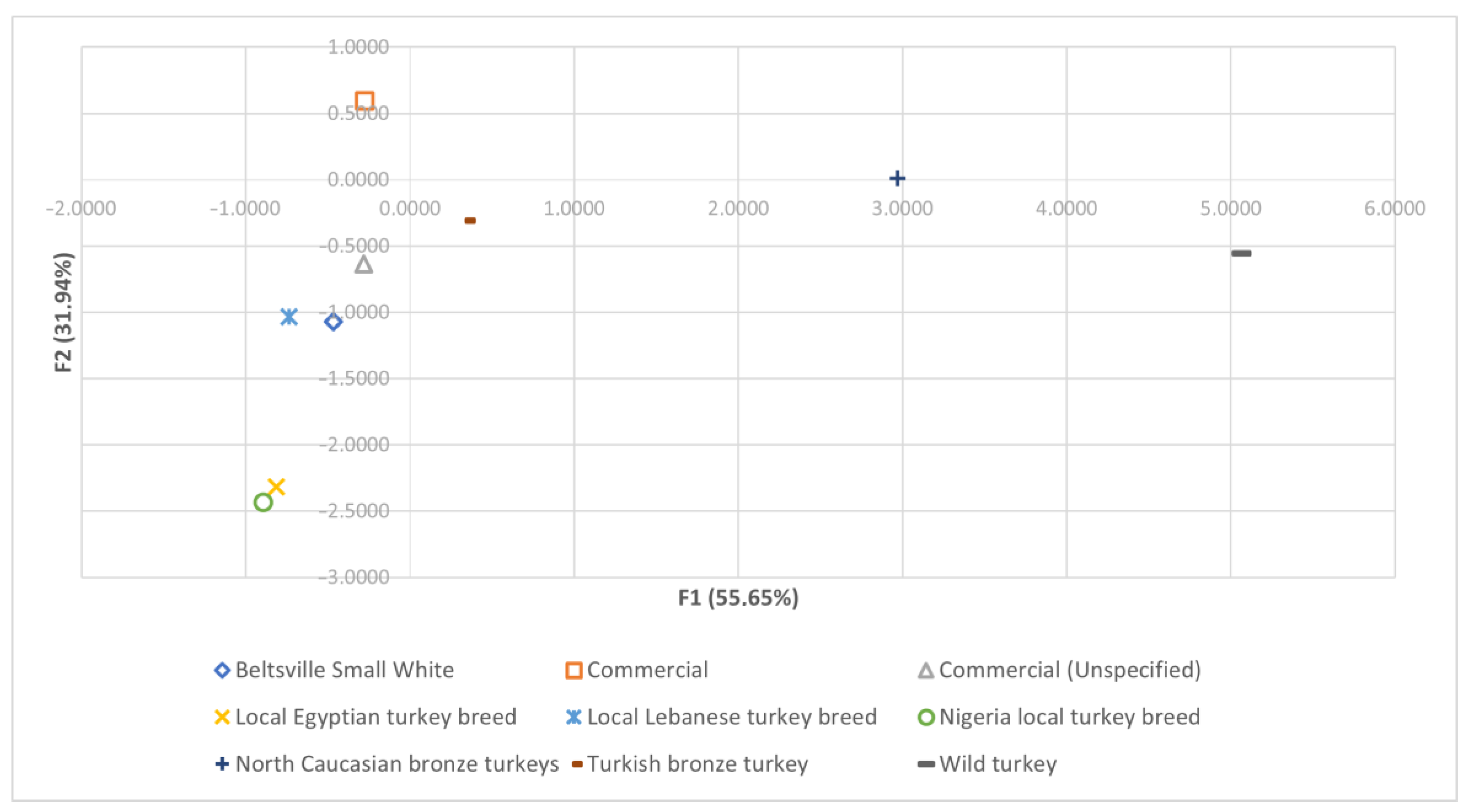Screen dimensions: 1472x812
Task: Click the orange square Commercial data marker
Action: [365, 101]
